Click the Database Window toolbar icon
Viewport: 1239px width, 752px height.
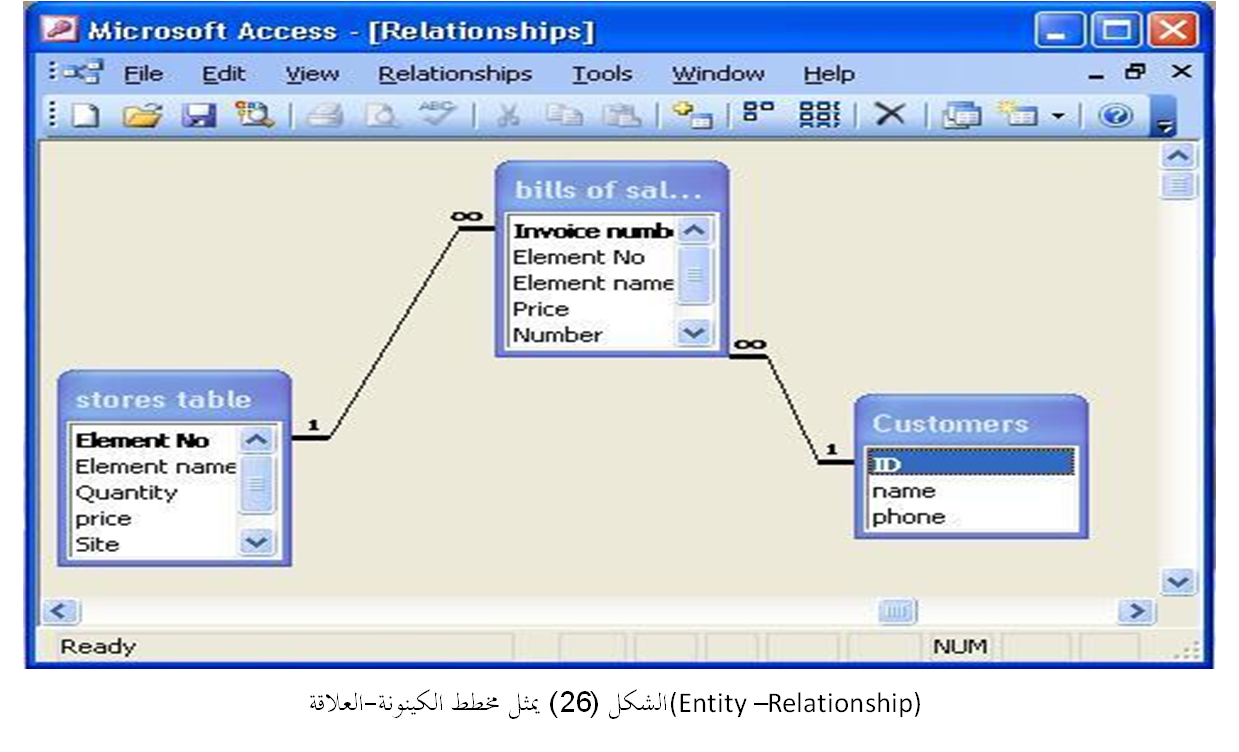point(964,116)
